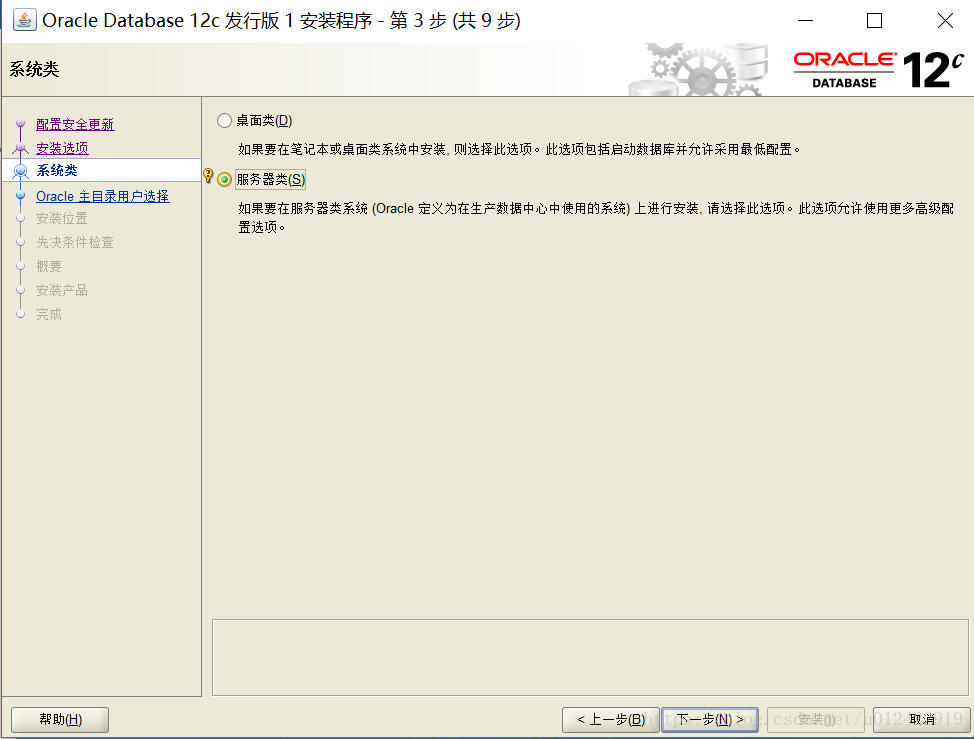Click the 配置安全更新 step bullet marker
Viewport: 974px width, 739px height.
tap(20, 124)
